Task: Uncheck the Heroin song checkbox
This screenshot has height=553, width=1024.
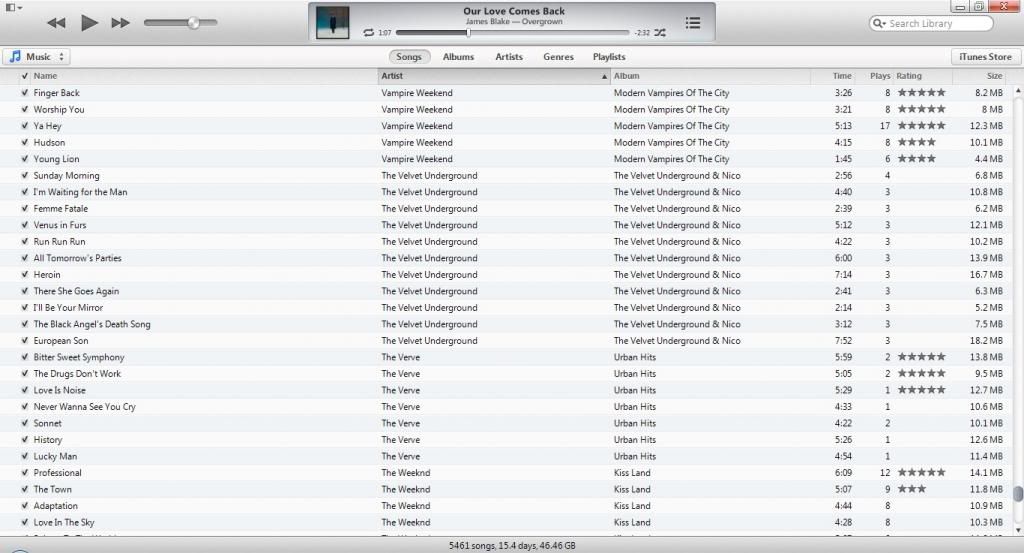Action: (x=25, y=274)
